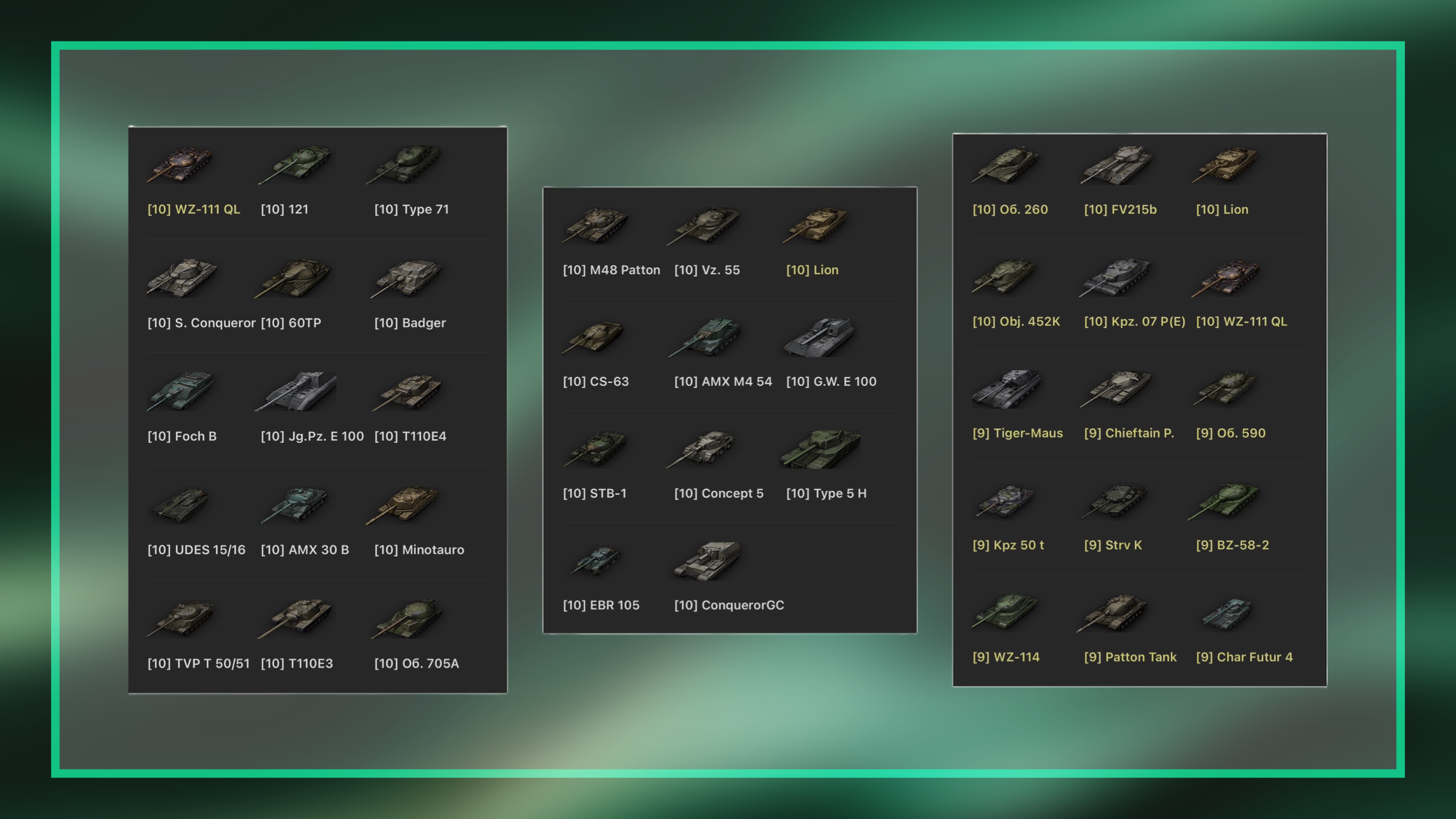Select the '[10] Obj. 452K' label
The height and width of the screenshot is (819, 1456).
(x=1016, y=321)
